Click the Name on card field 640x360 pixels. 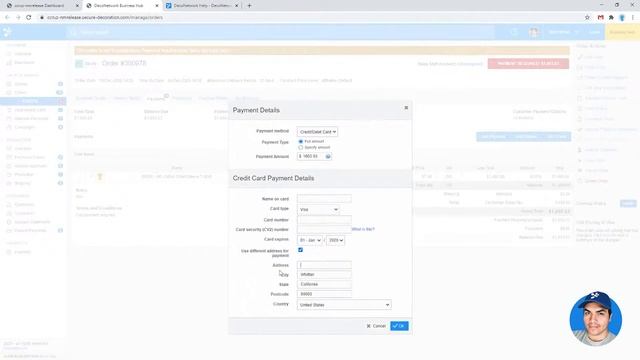324,199
